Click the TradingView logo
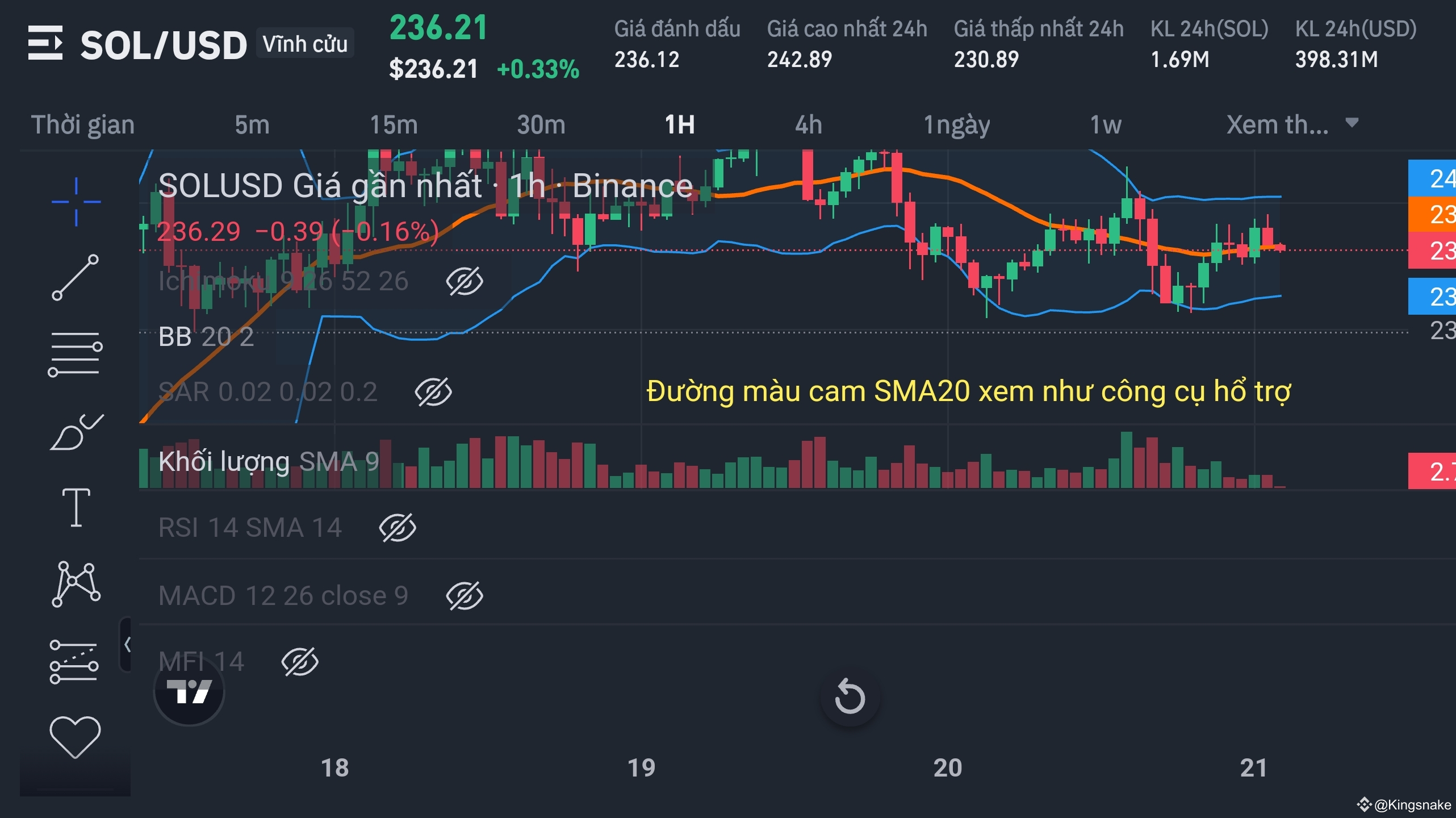Image resolution: width=1456 pixels, height=818 pixels. [x=189, y=691]
